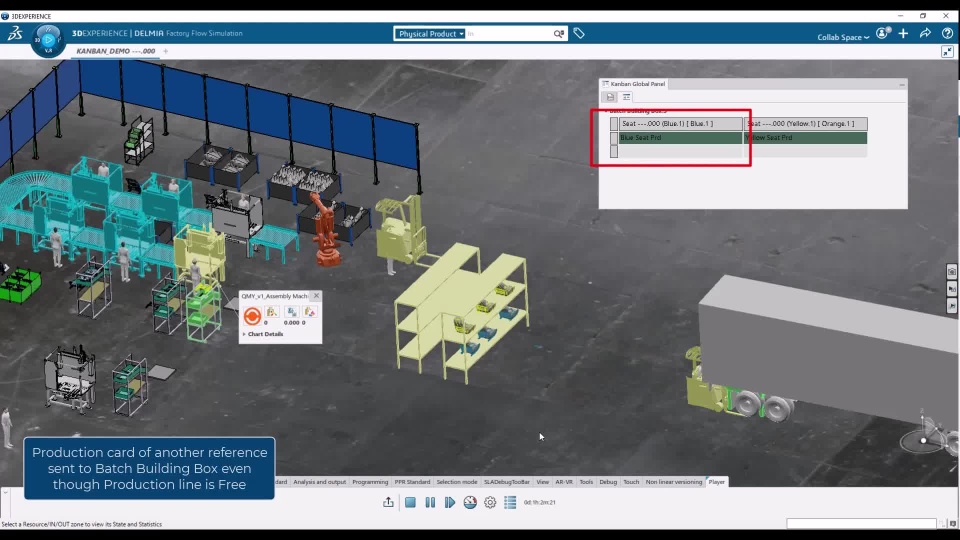Click the Share arrow icon

pos(925,34)
